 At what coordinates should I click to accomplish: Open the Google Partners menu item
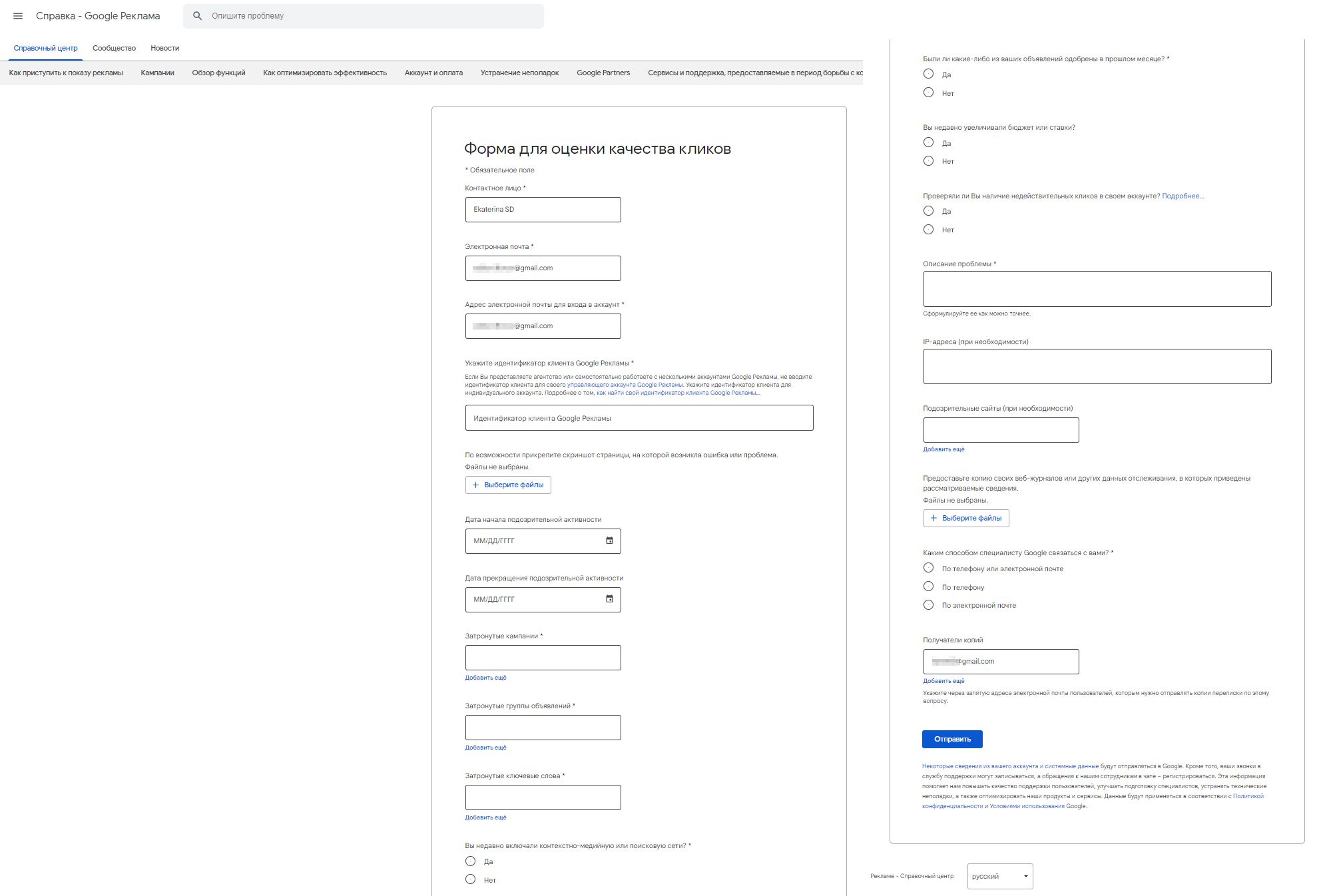tap(603, 73)
